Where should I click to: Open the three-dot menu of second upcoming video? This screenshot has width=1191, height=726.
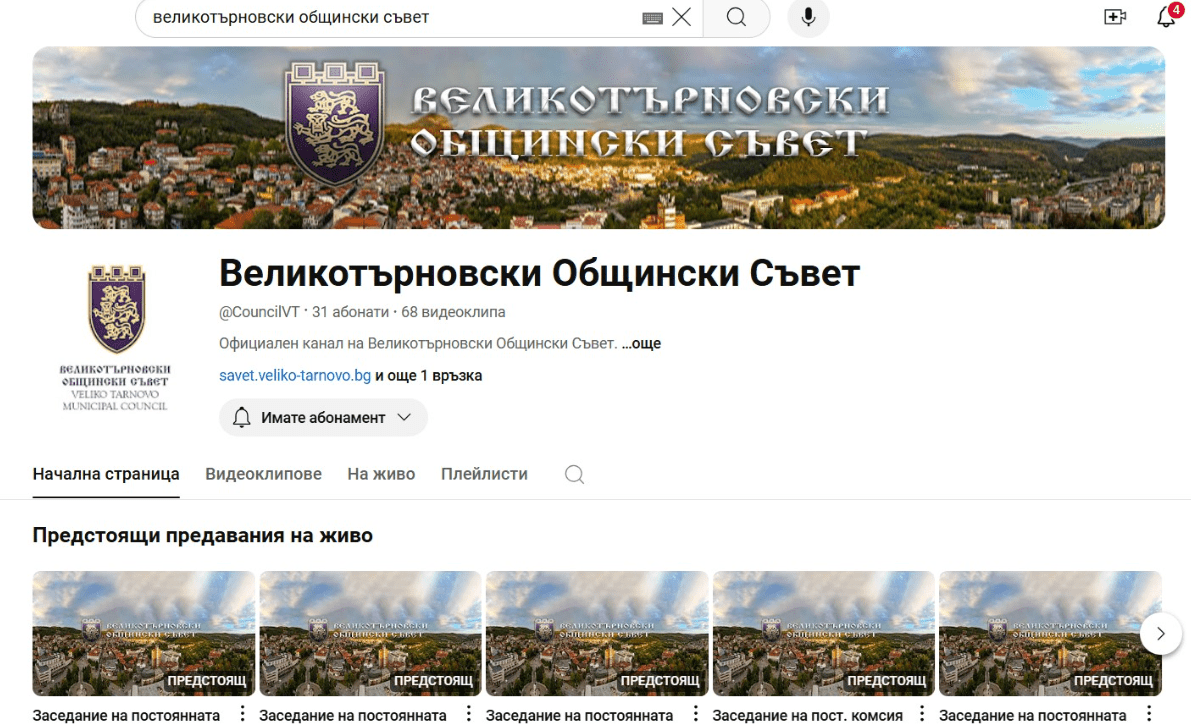click(x=468, y=714)
